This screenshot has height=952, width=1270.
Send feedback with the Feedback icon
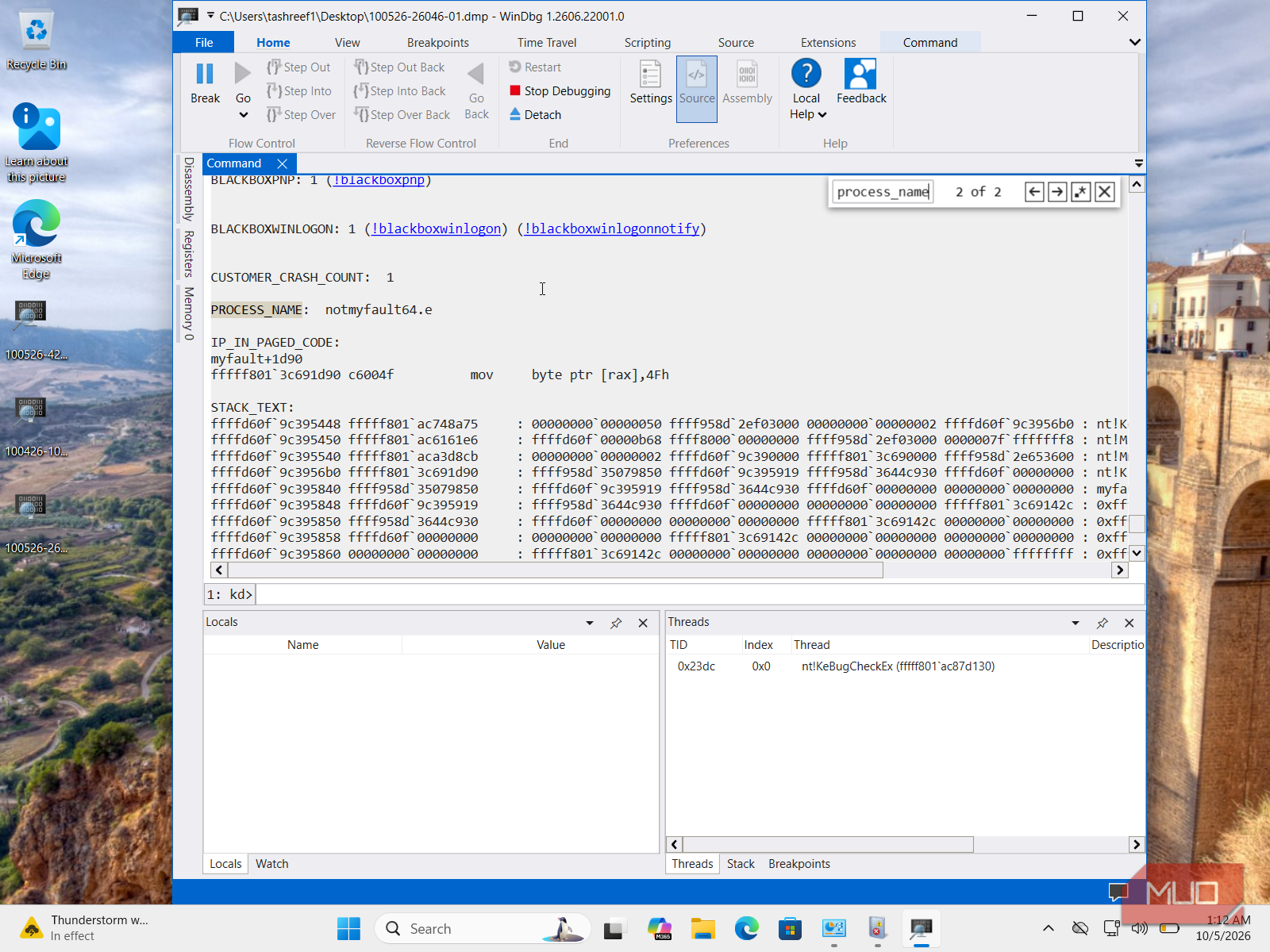point(860,74)
